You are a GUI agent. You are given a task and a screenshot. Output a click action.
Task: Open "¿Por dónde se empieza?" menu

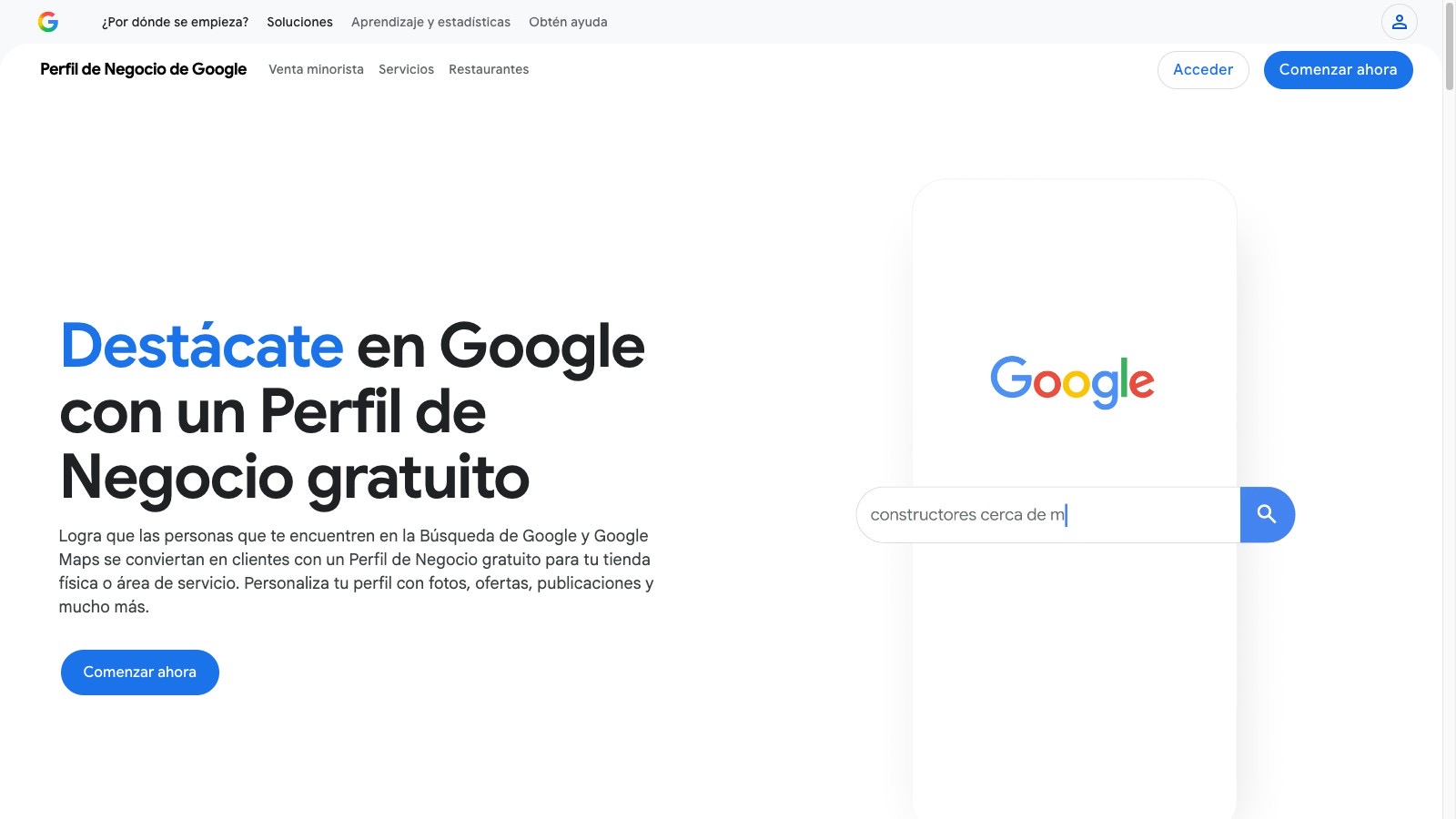[x=175, y=22]
